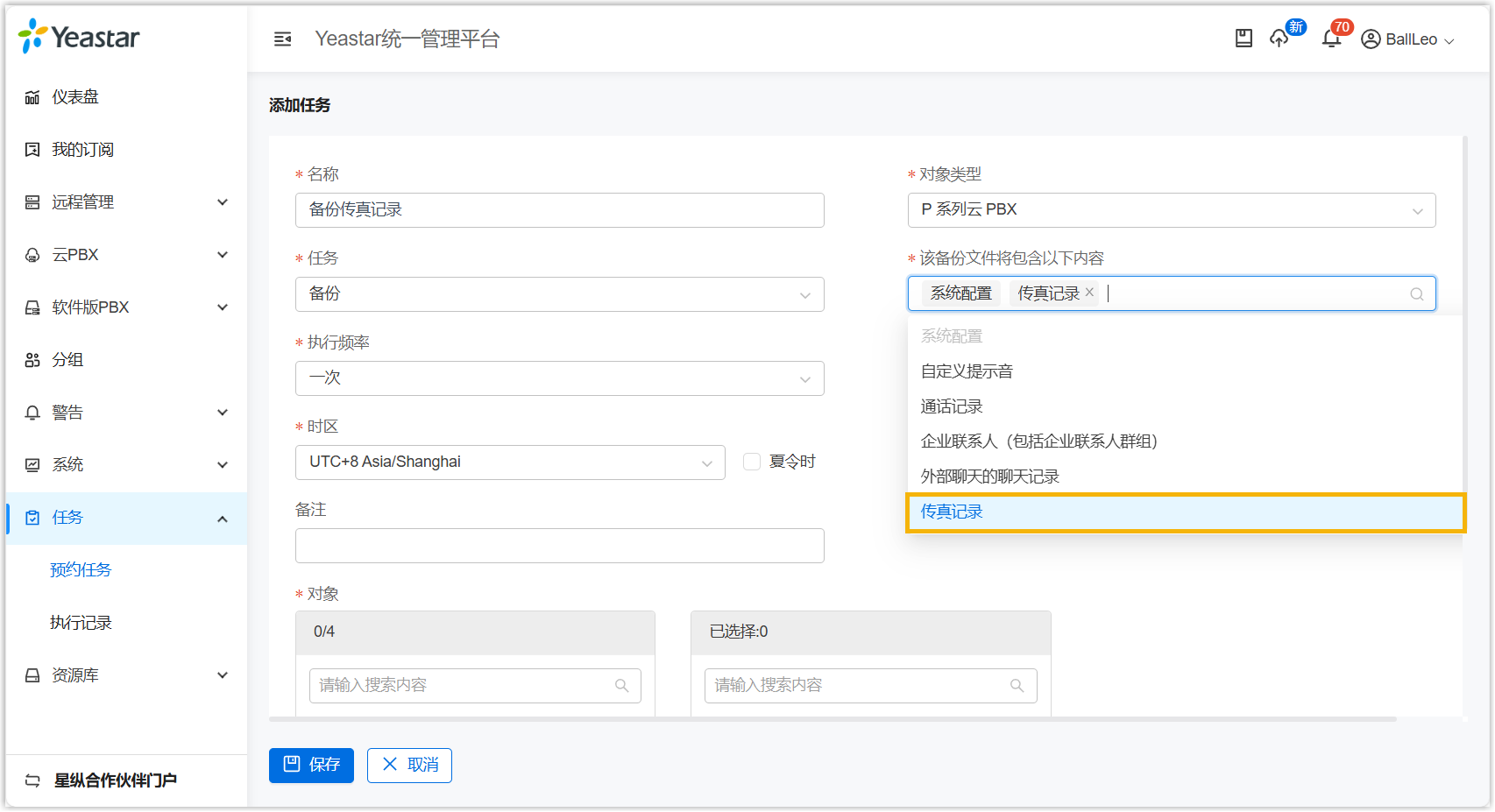
Task: Remove the 传真记录 tag with its X
Action: [1089, 293]
